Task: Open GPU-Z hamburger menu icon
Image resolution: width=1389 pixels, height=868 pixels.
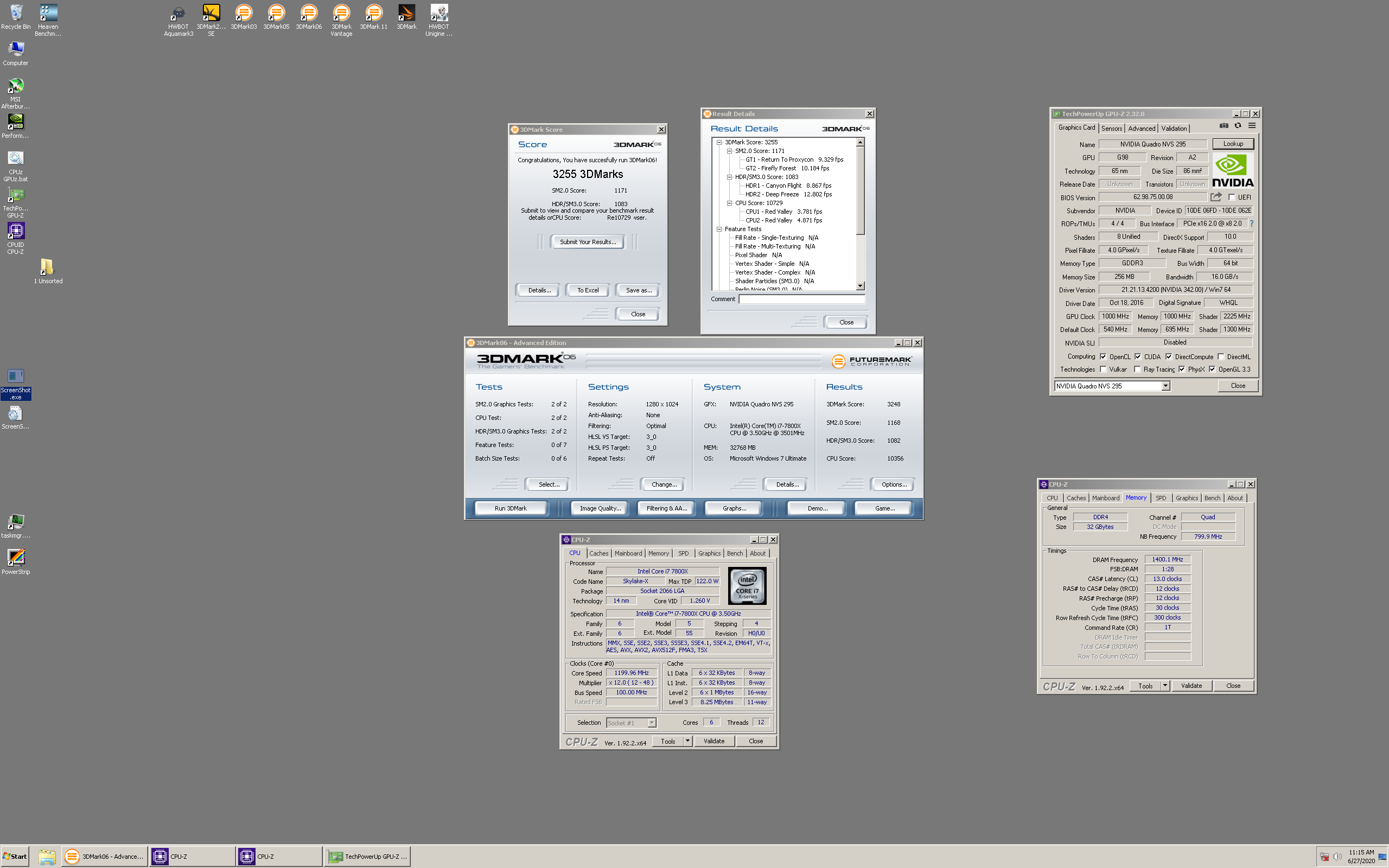Action: (1252, 126)
